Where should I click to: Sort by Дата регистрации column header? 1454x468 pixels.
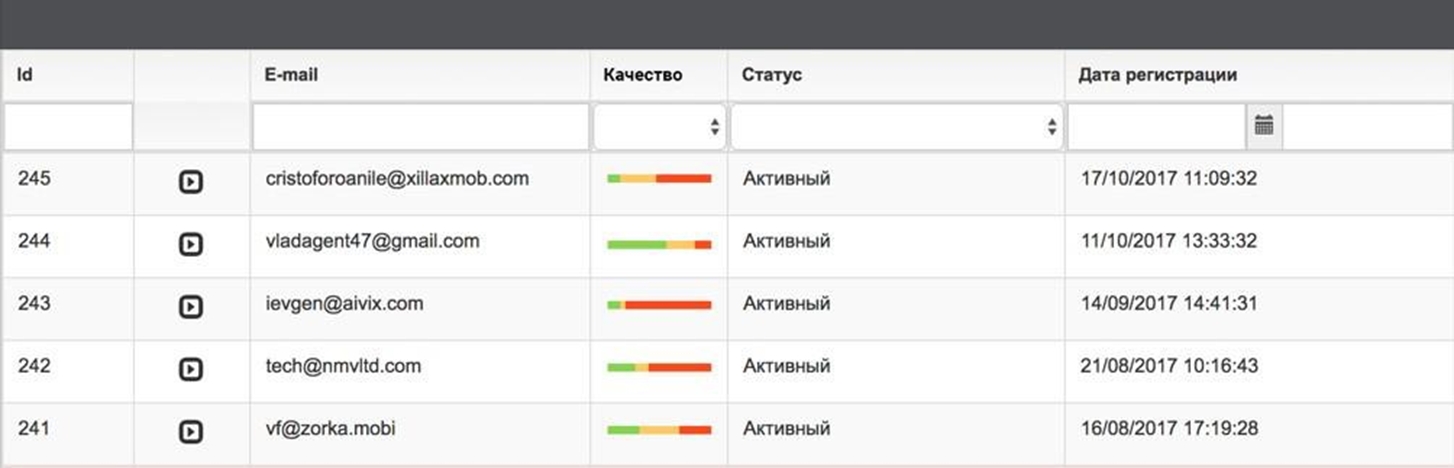coord(1158,75)
